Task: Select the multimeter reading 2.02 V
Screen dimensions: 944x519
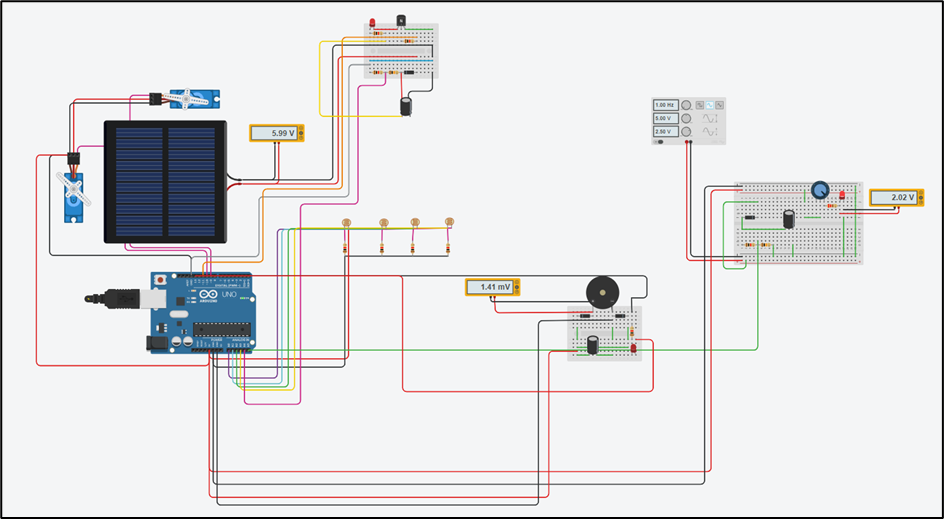Action: point(896,197)
